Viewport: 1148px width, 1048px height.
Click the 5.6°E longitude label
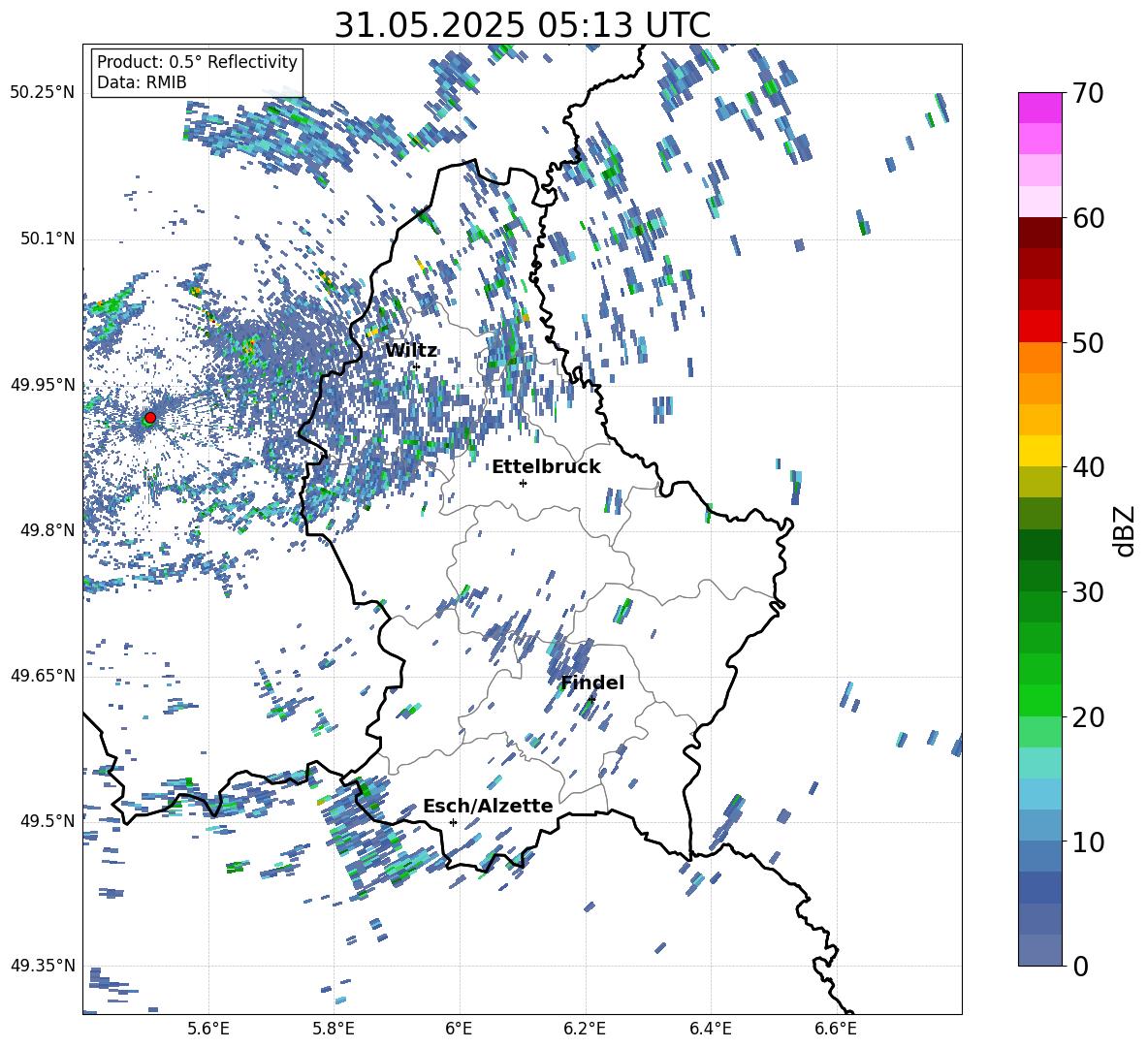click(x=207, y=1029)
